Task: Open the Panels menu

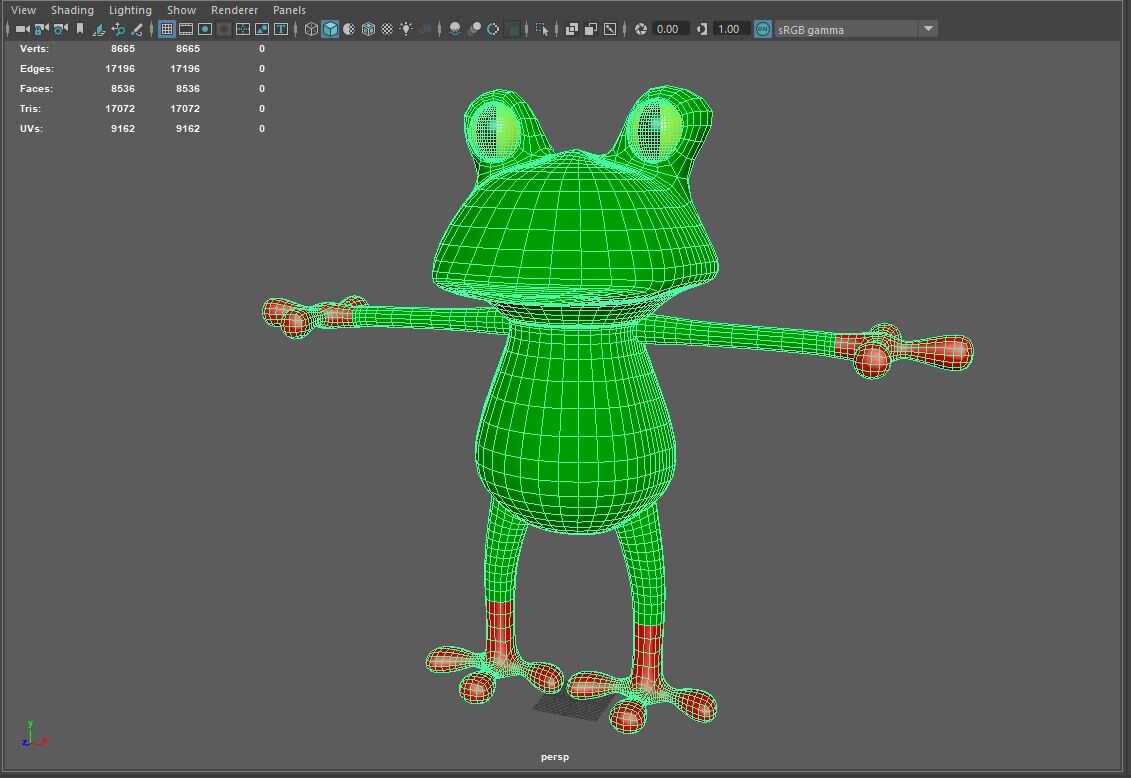Action: point(289,9)
